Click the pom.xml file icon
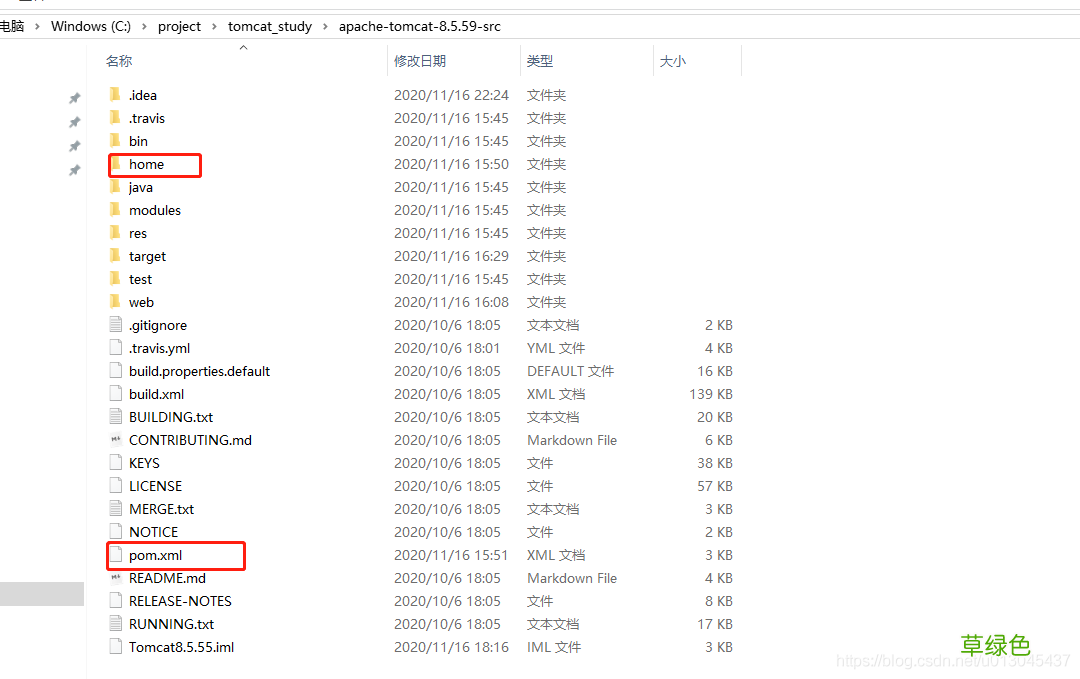Viewport: 1080px width, 679px height. tap(116, 555)
